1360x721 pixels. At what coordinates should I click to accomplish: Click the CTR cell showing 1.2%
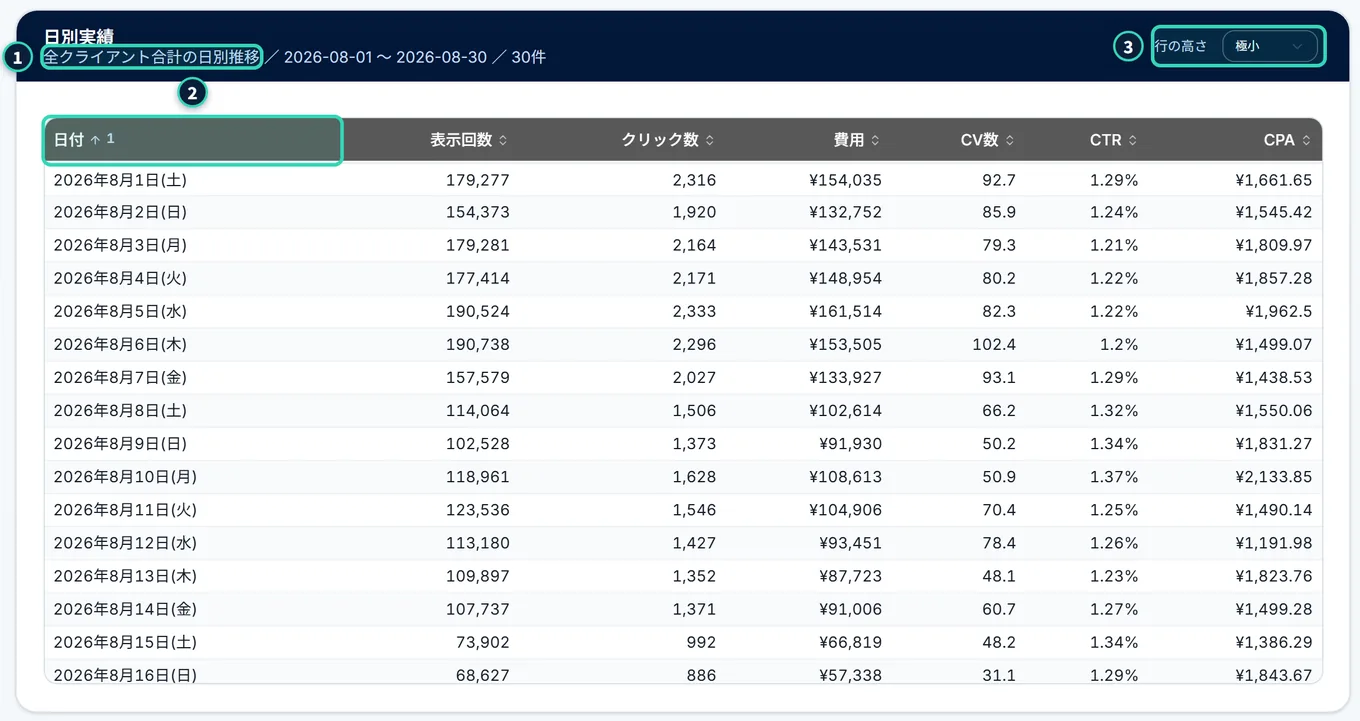(x=1119, y=345)
